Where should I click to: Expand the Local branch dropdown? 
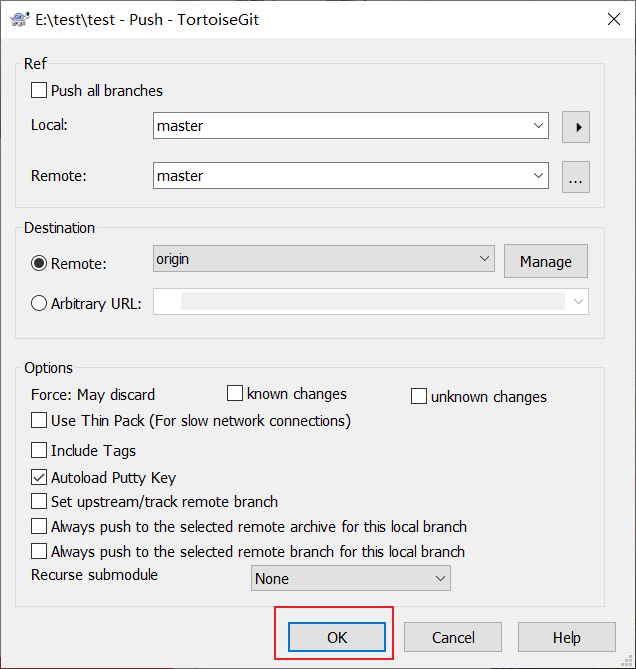click(538, 126)
